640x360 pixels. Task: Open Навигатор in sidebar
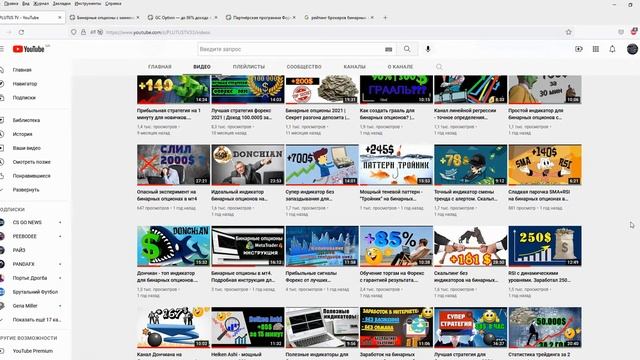click(24, 84)
